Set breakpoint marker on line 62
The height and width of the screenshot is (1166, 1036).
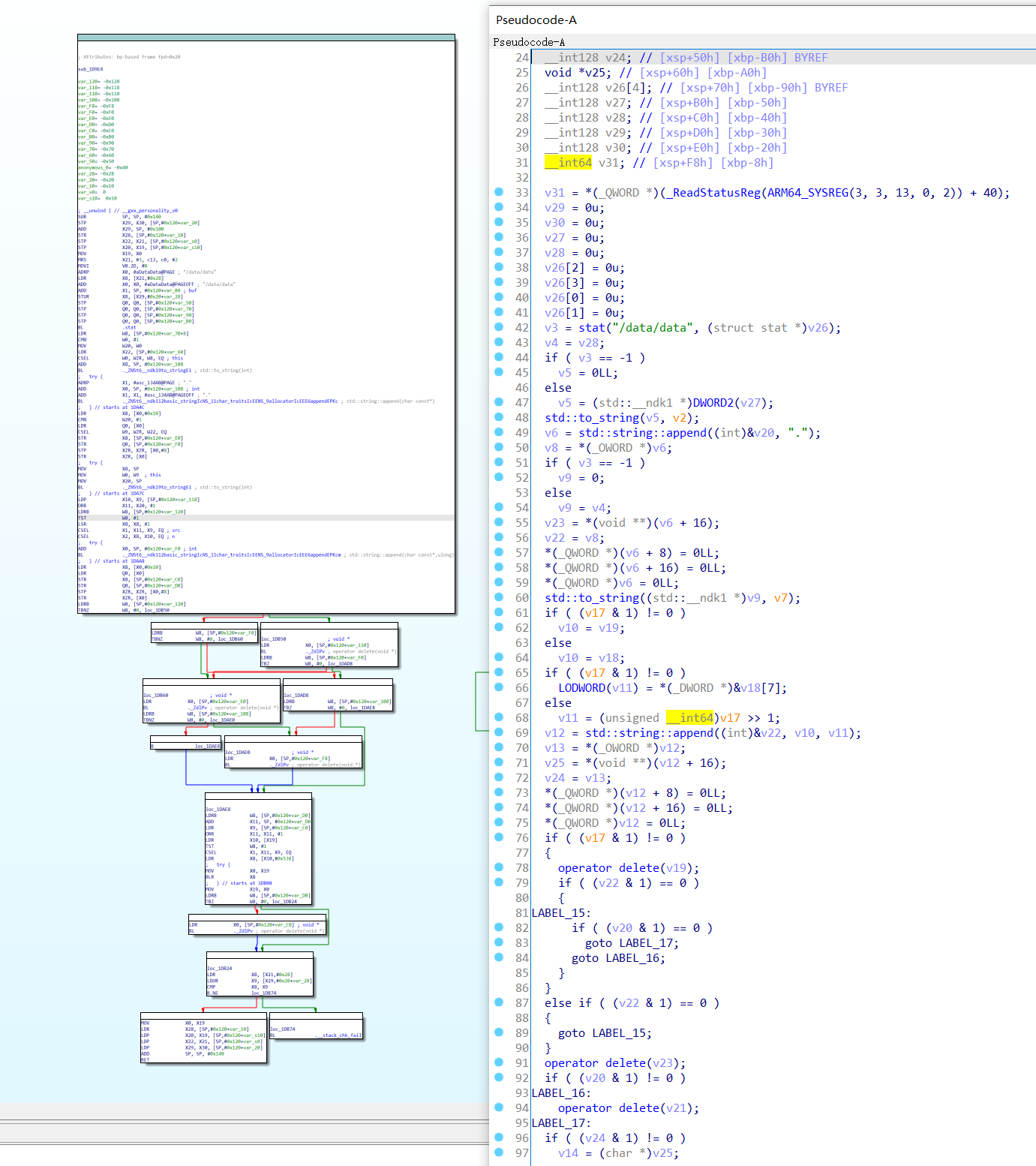499,627
